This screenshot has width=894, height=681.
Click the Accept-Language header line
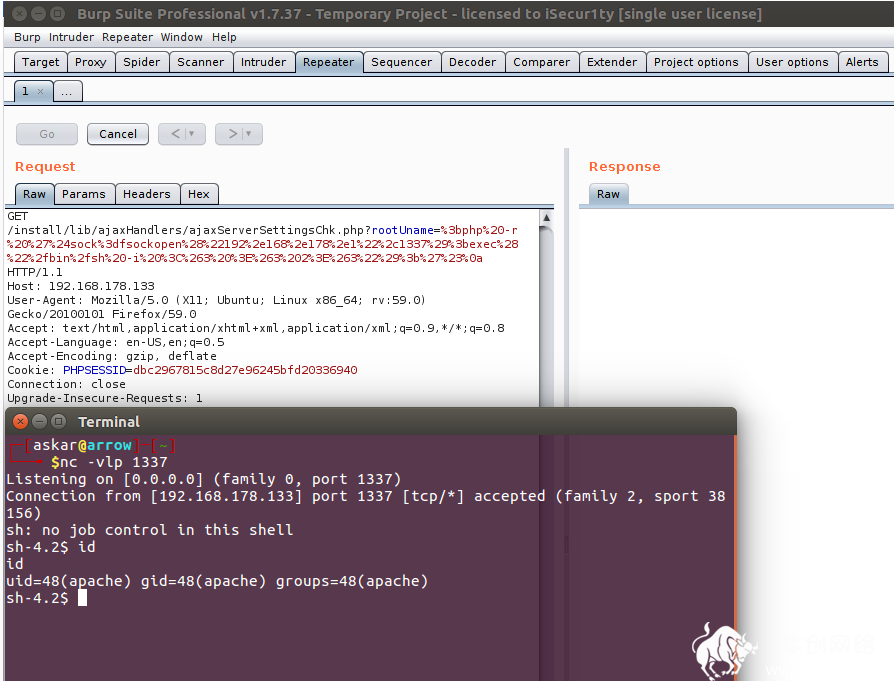[x=116, y=342]
